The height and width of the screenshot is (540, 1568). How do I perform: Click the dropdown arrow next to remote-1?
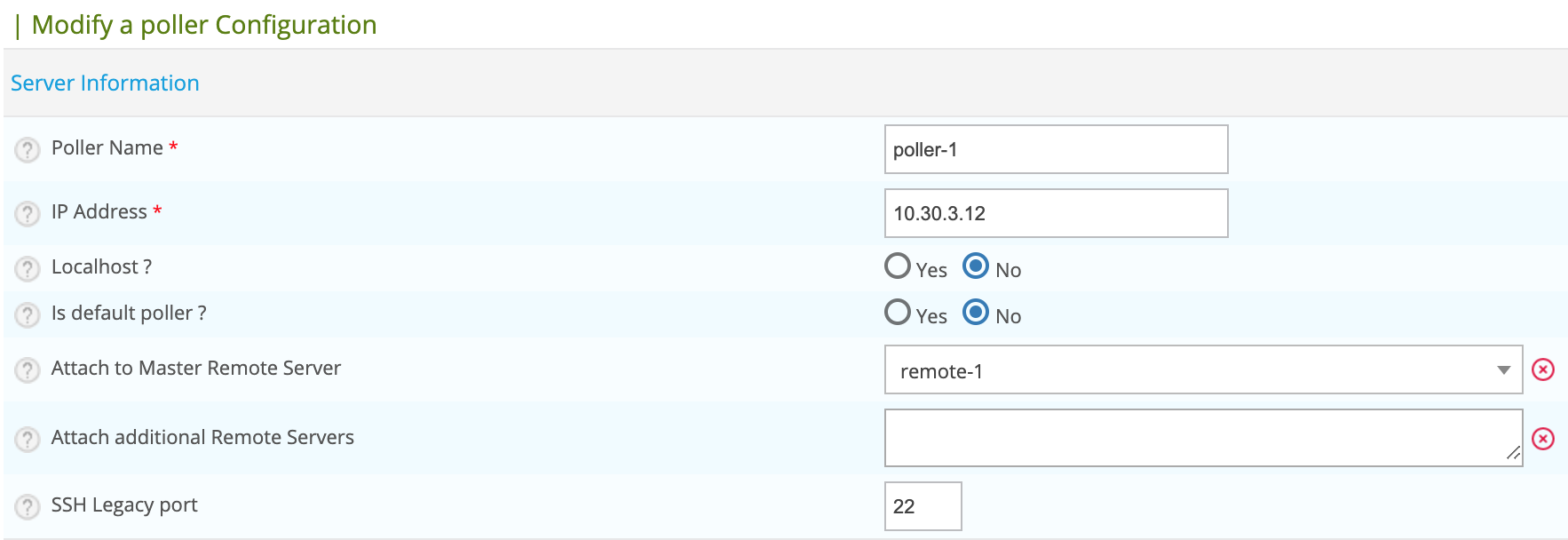1503,370
